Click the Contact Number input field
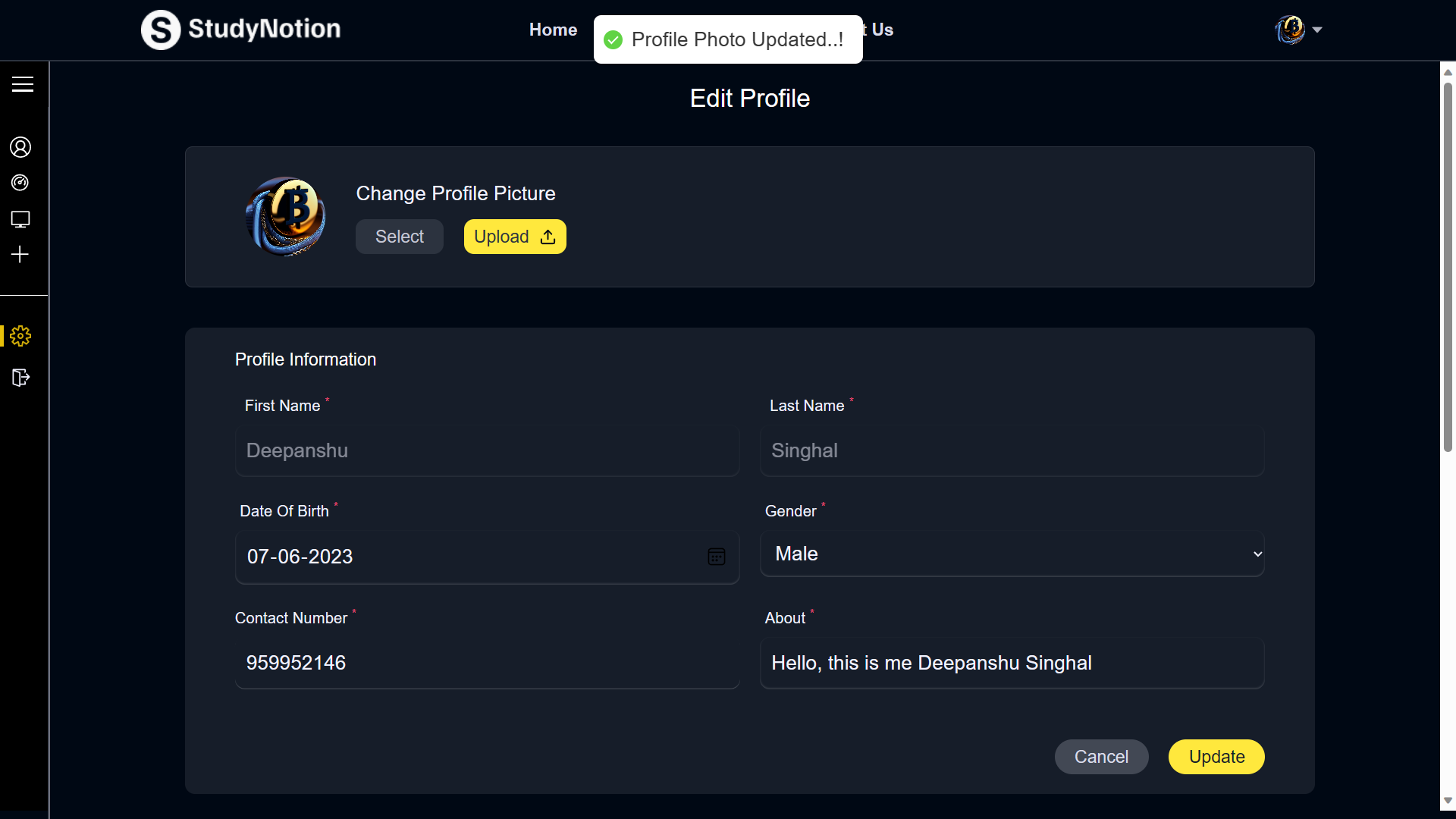Screen dimensions: 1456x819 [487, 663]
